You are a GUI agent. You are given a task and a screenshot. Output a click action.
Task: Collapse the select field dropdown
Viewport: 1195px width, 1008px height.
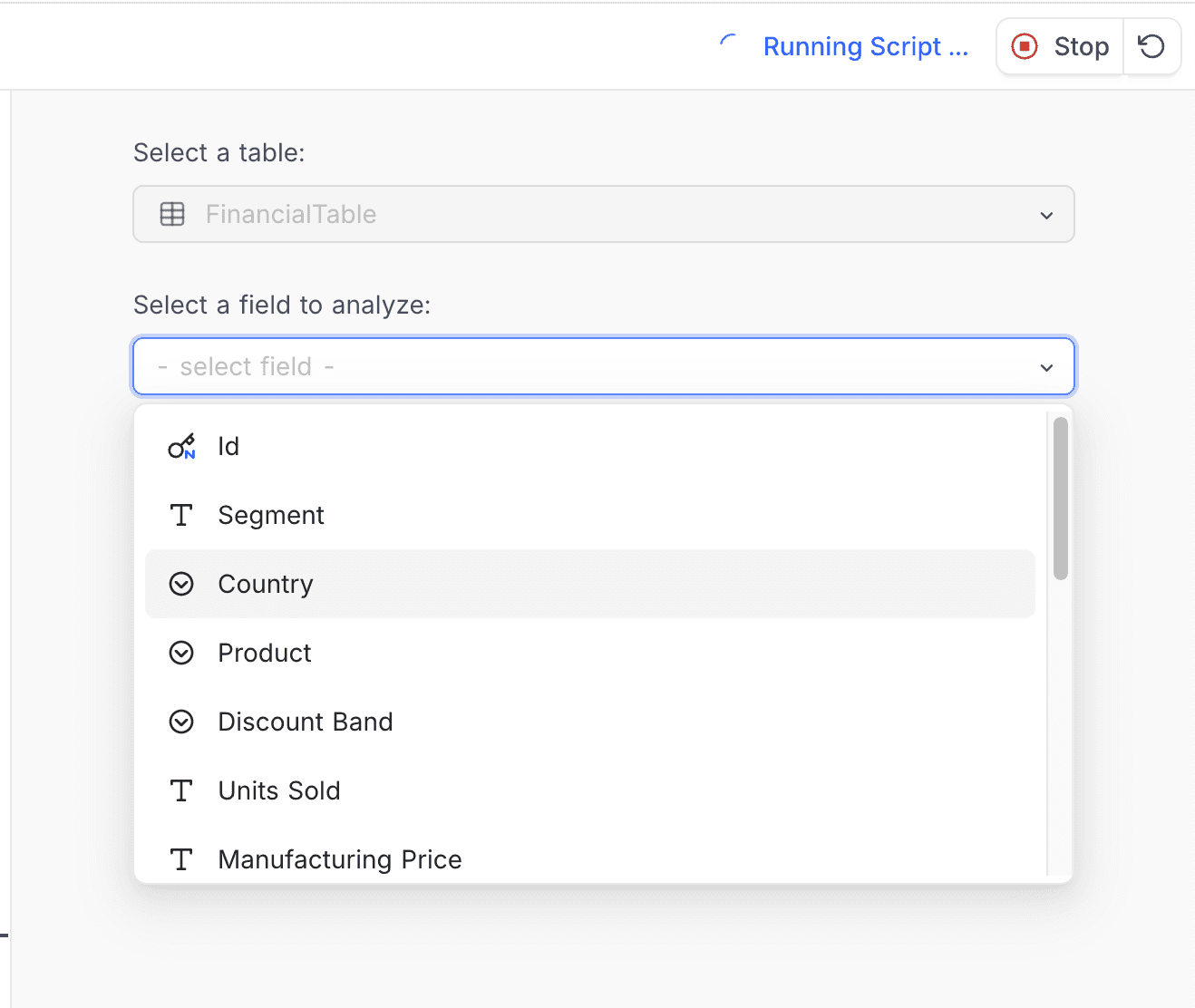[1046, 367]
